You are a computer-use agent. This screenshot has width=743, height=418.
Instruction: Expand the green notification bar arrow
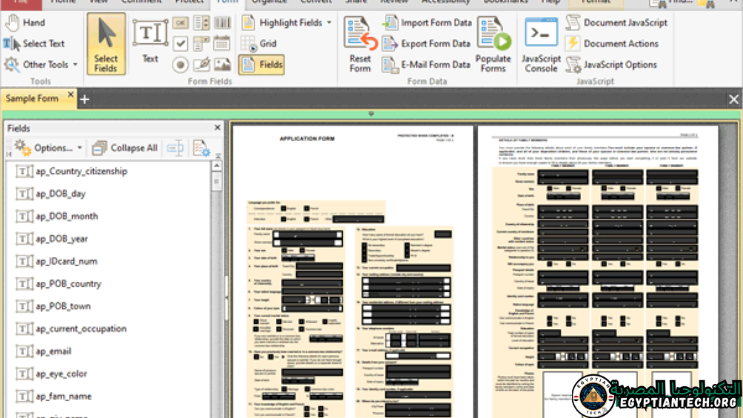(x=371, y=114)
